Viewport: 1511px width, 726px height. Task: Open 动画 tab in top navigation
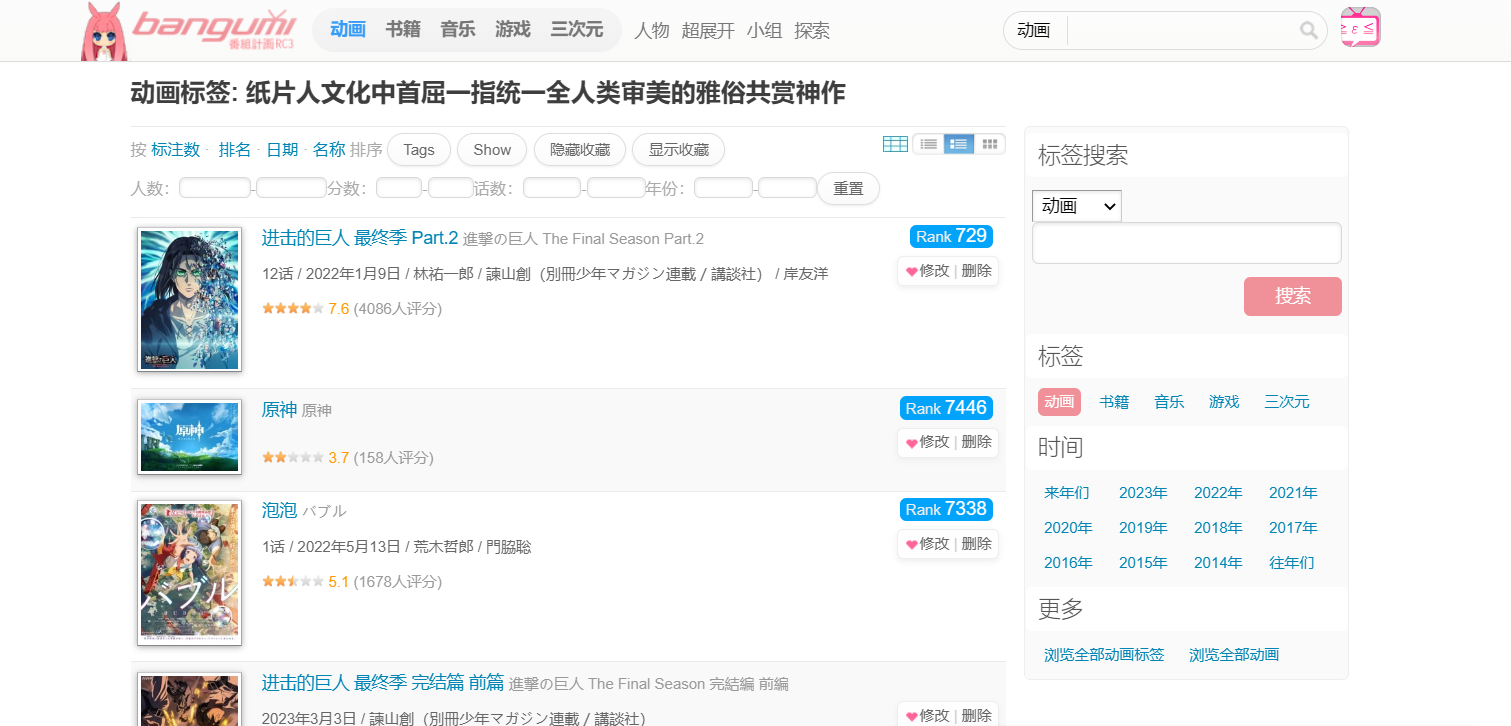click(x=348, y=30)
